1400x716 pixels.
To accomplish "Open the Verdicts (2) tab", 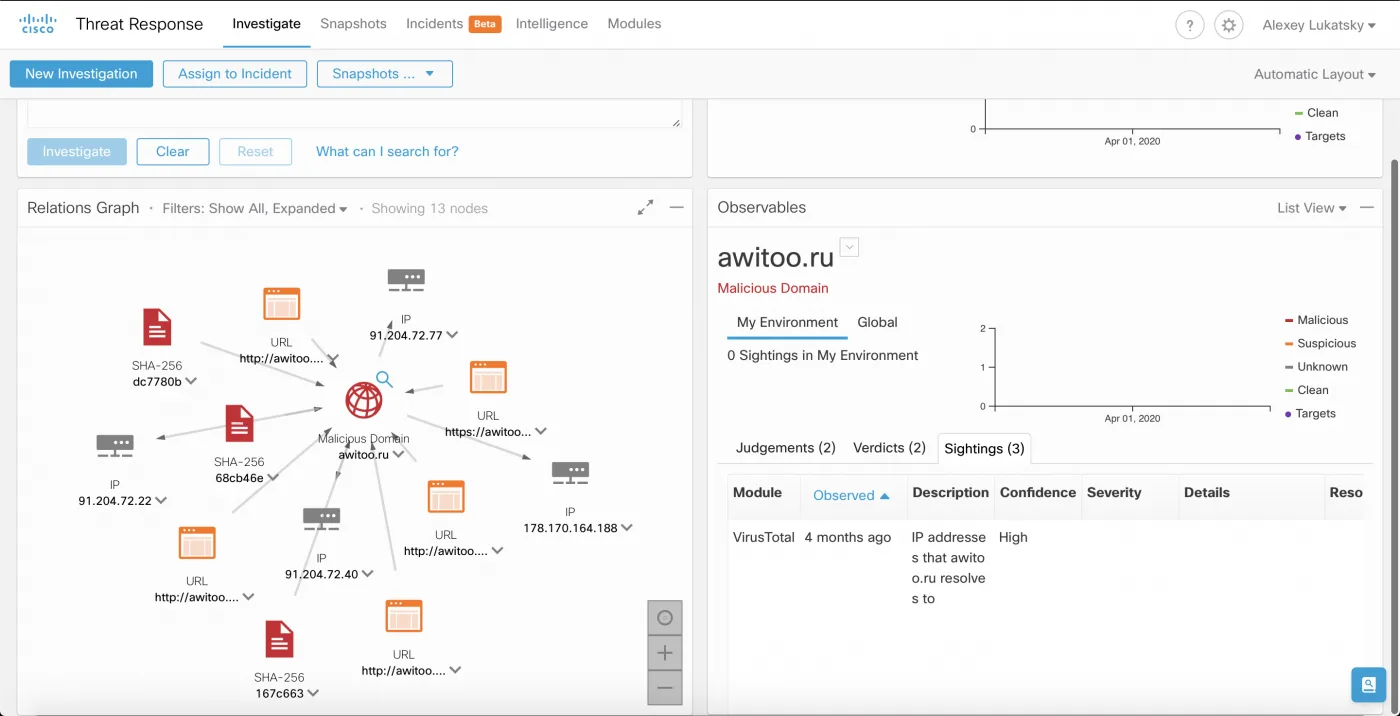I will [889, 448].
